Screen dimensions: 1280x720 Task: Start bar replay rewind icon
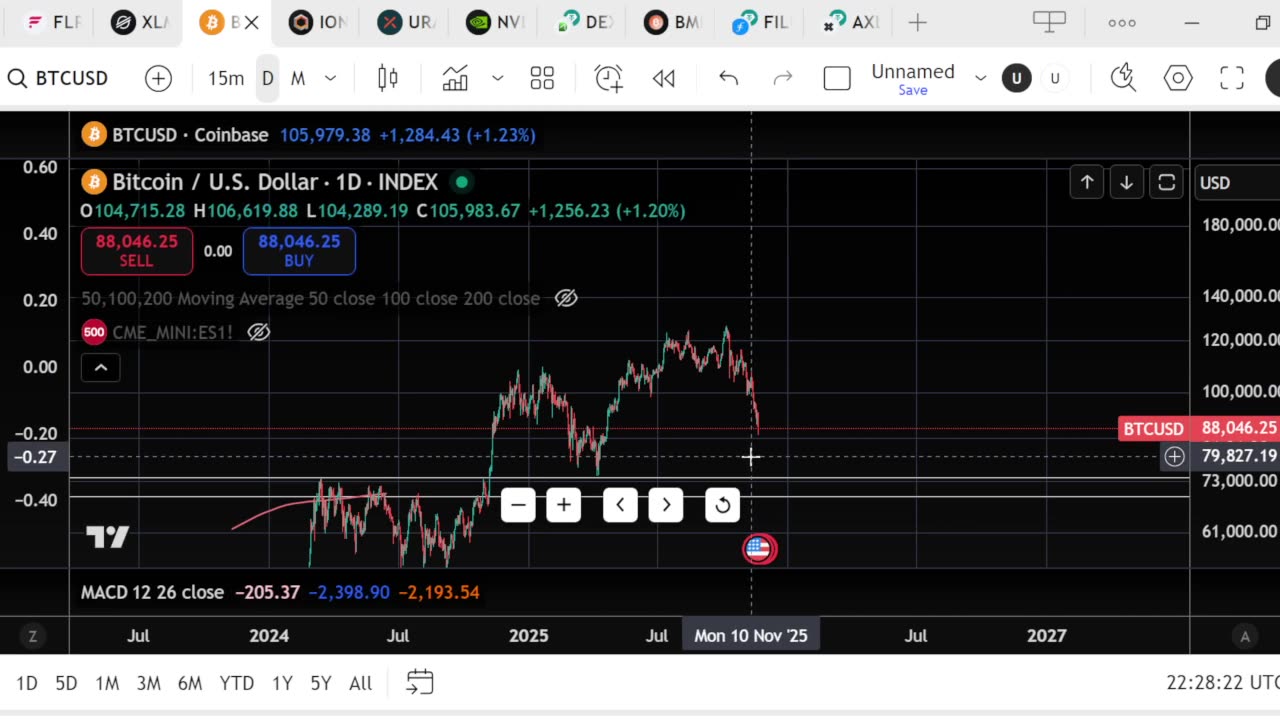(664, 78)
